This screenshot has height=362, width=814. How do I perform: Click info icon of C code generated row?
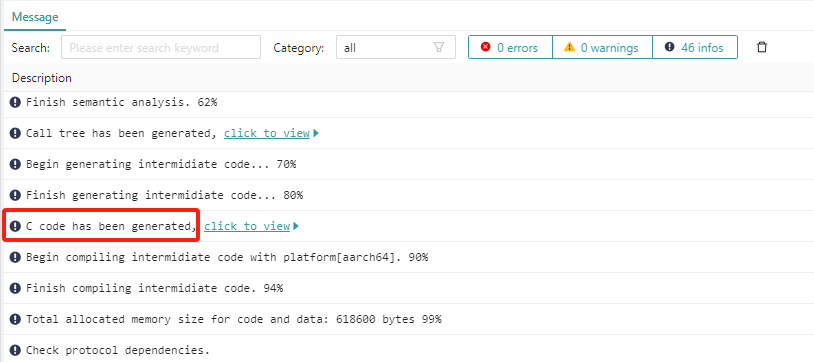coord(16,226)
